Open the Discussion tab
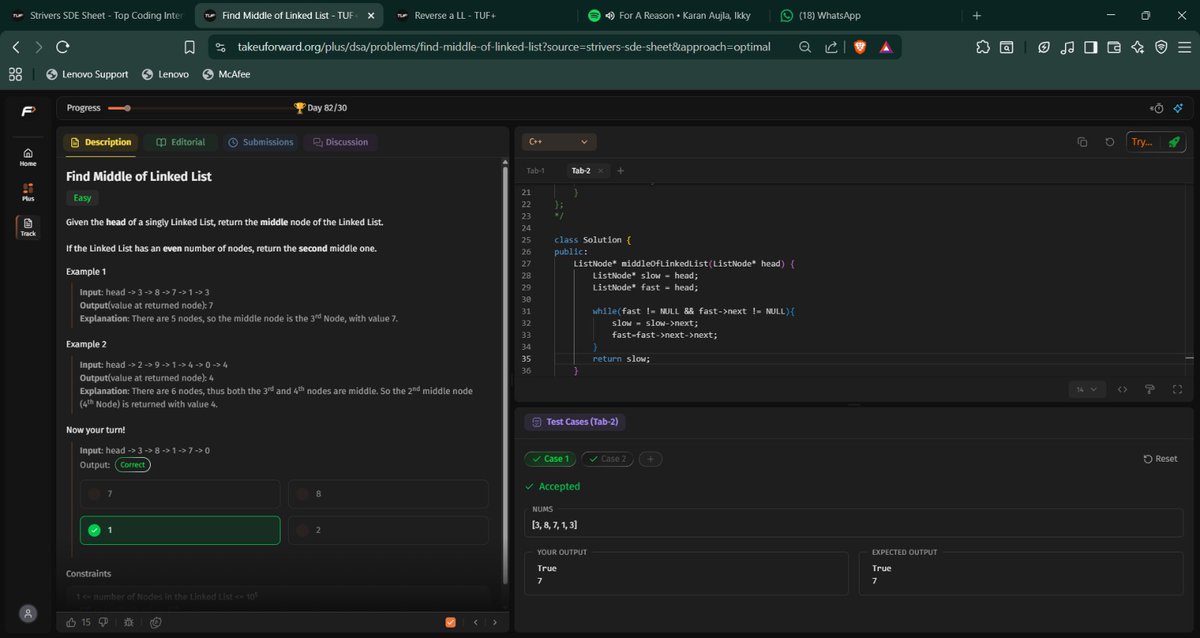 pyautogui.click(x=340, y=142)
